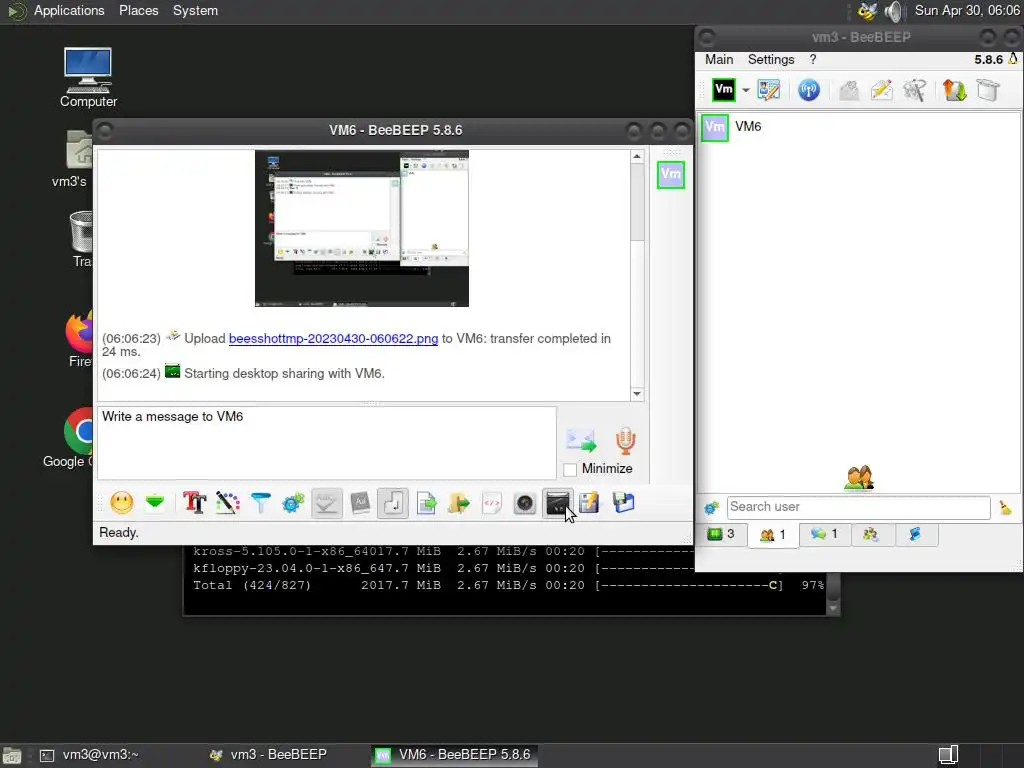1024x768 pixels.
Task: Switch to the green tab labeled 3
Action: pos(720,534)
